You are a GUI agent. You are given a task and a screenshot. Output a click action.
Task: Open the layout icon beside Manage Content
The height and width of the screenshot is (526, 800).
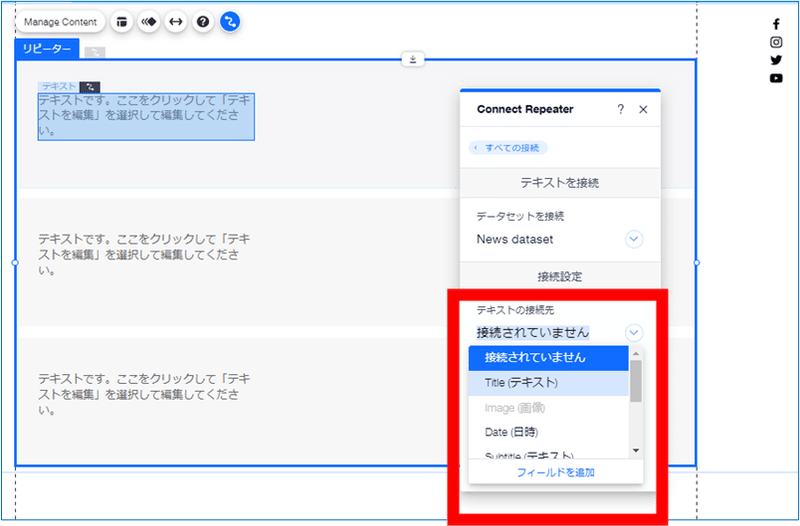(121, 22)
